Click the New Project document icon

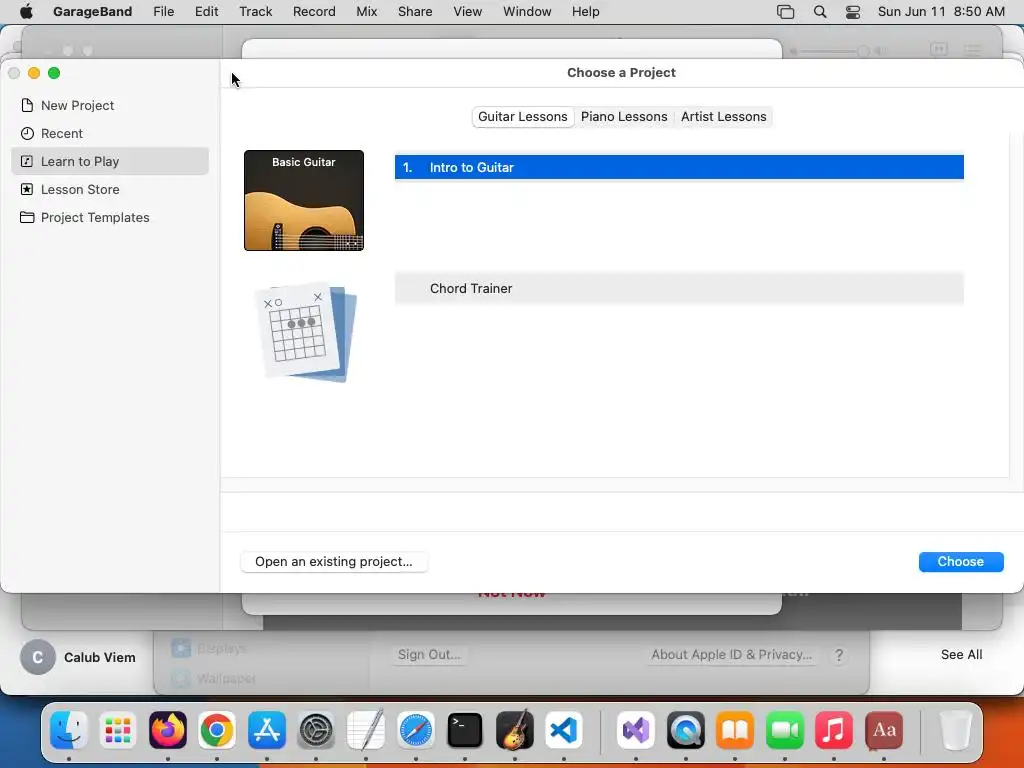pyautogui.click(x=27, y=105)
